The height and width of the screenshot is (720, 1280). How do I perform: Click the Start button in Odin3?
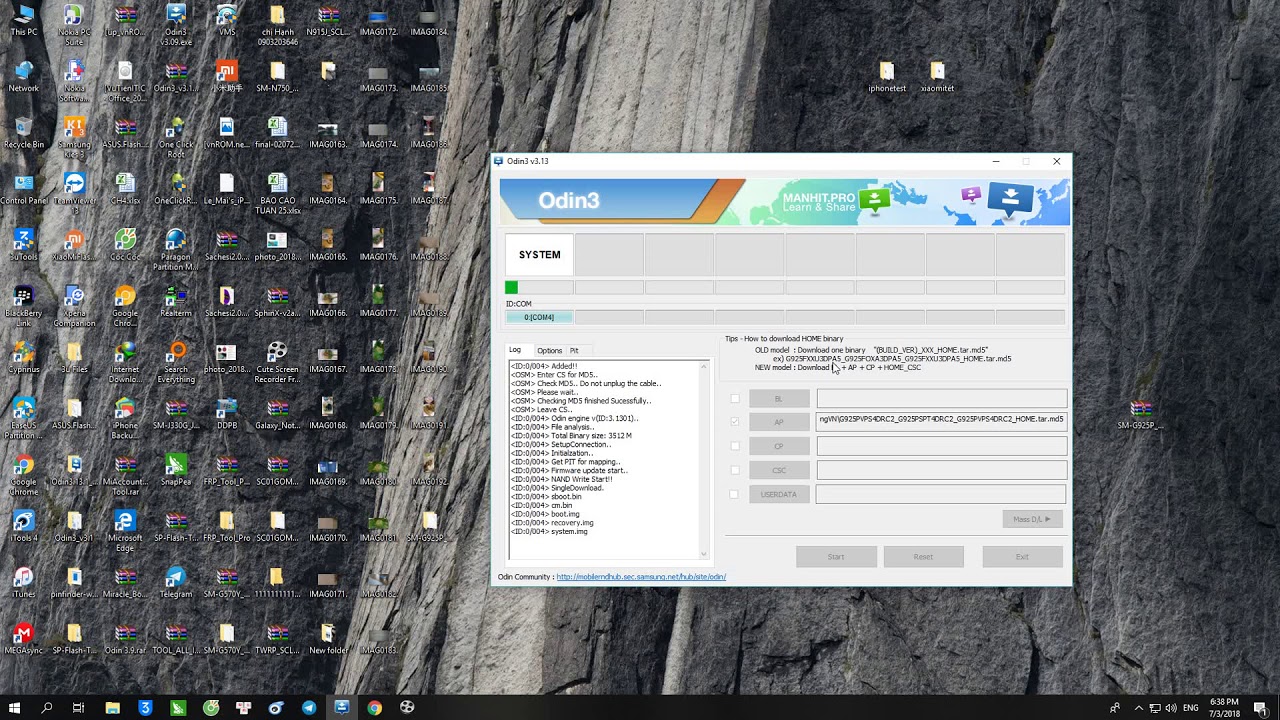pos(836,557)
